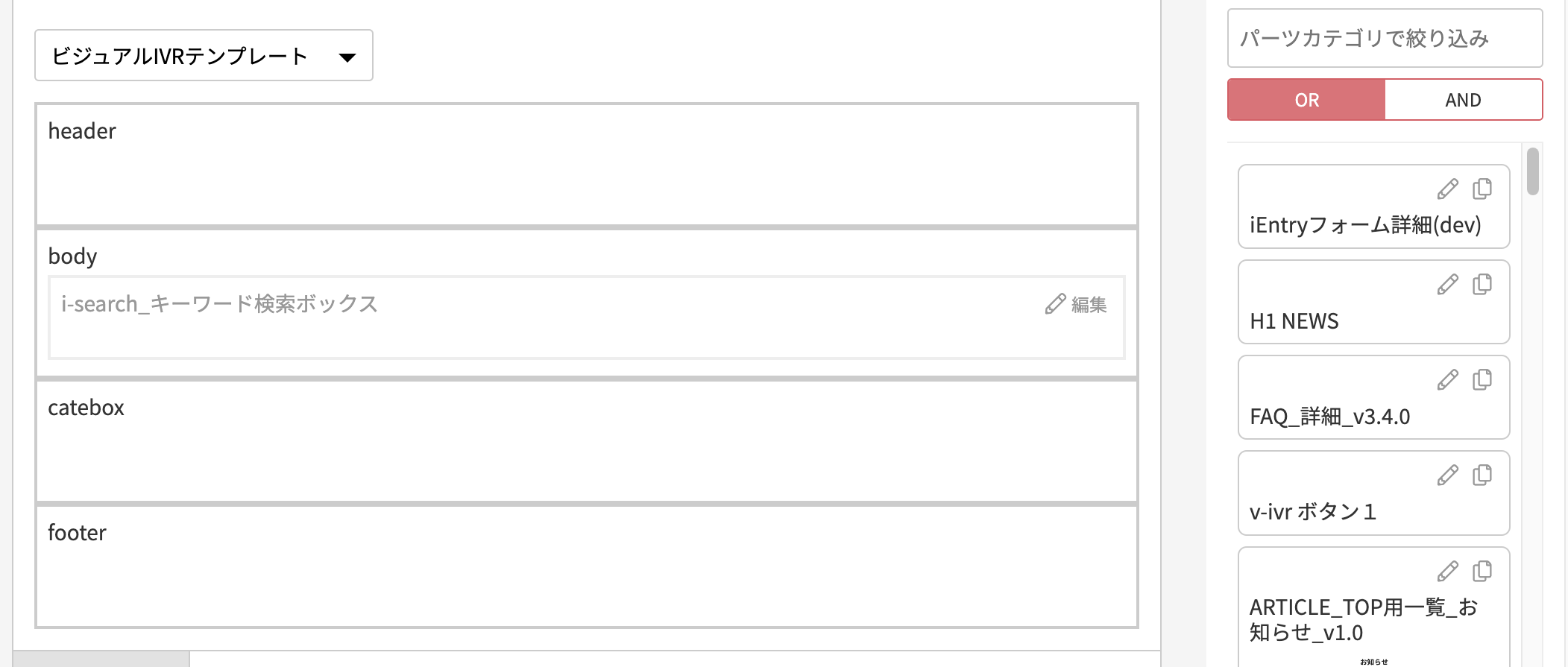Copy the v-ivr ボタン１ part
This screenshot has width=1568, height=667.
1482,475
